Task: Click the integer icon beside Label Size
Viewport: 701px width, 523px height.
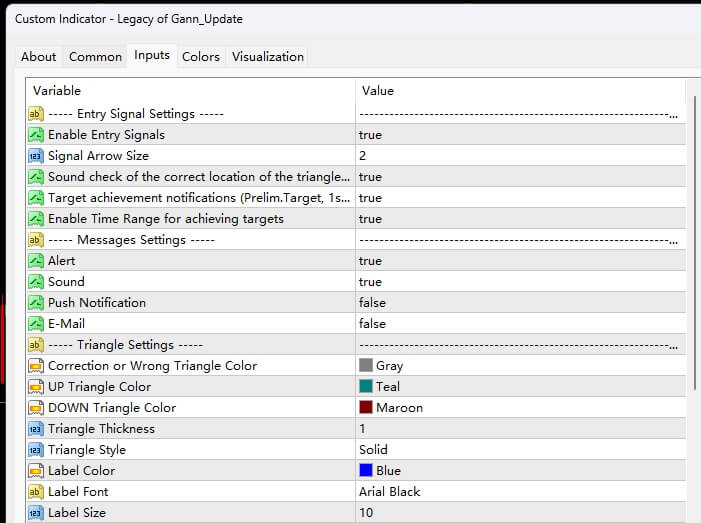Action: 36,513
